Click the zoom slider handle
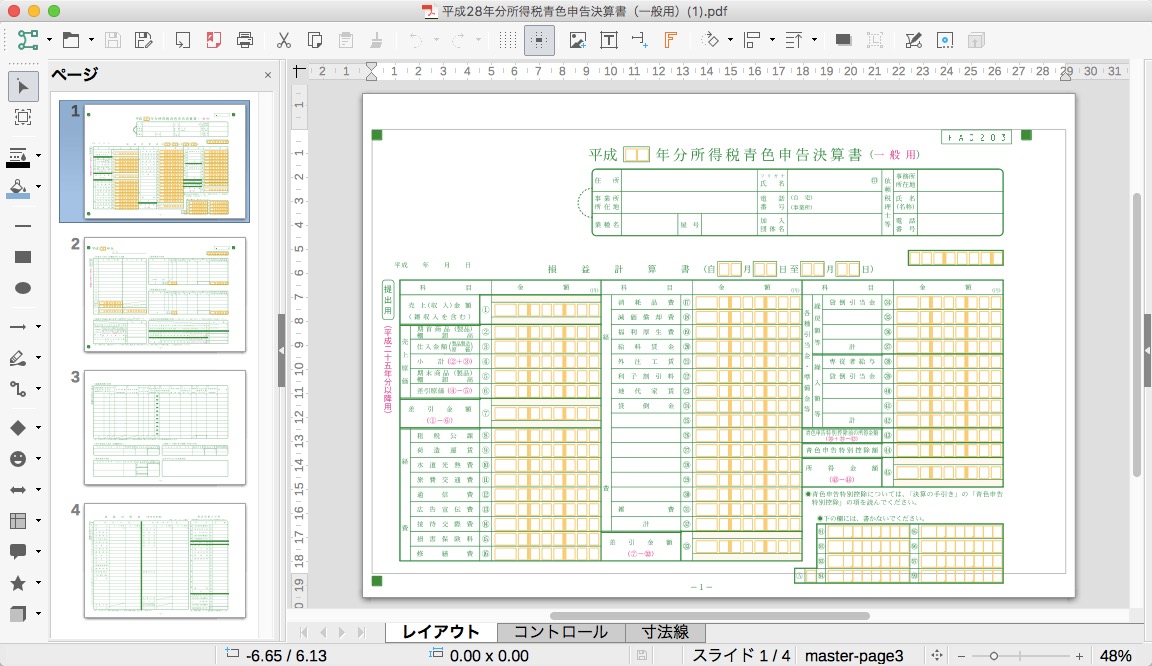 993,656
